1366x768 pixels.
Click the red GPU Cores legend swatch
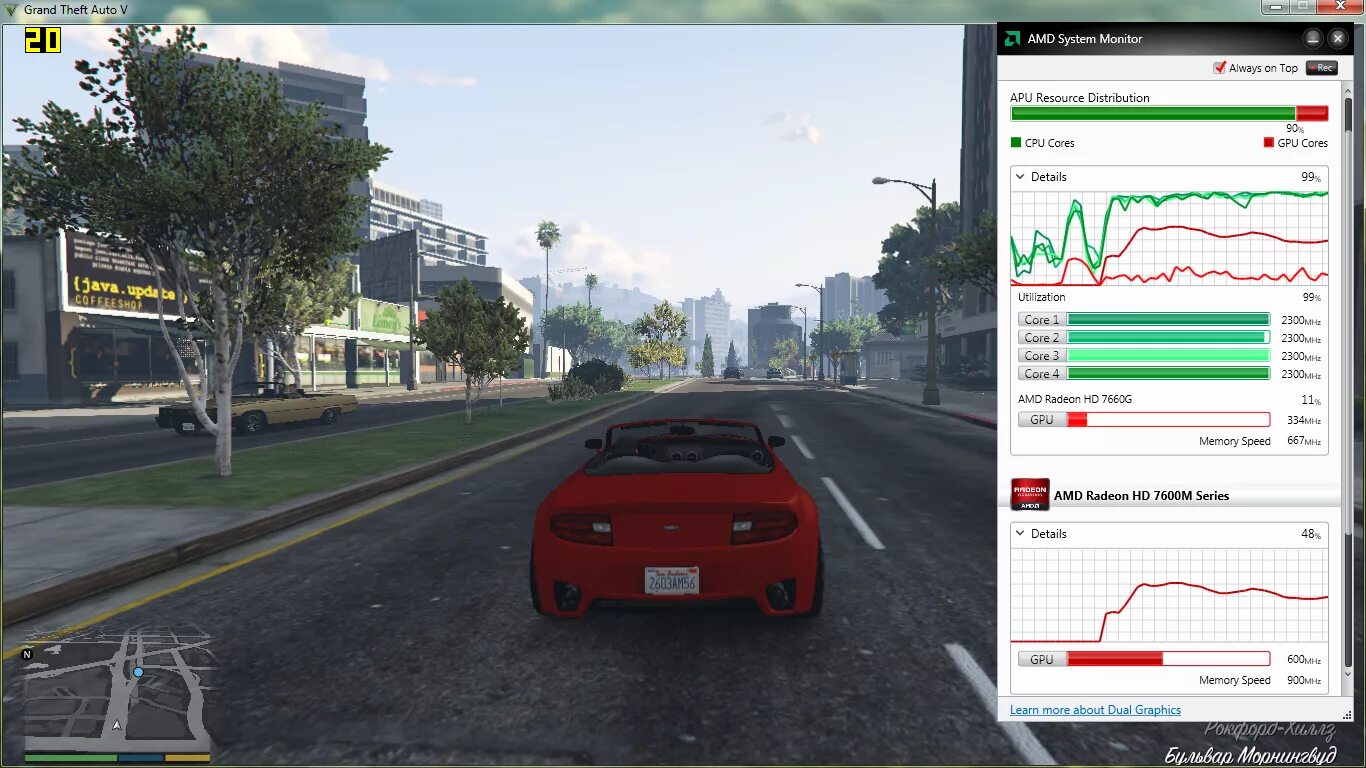[1269, 143]
